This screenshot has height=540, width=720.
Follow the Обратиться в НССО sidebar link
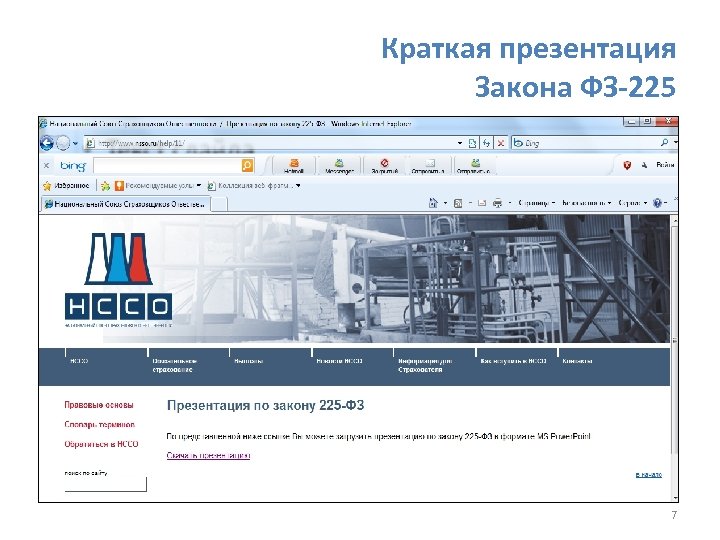click(101, 444)
